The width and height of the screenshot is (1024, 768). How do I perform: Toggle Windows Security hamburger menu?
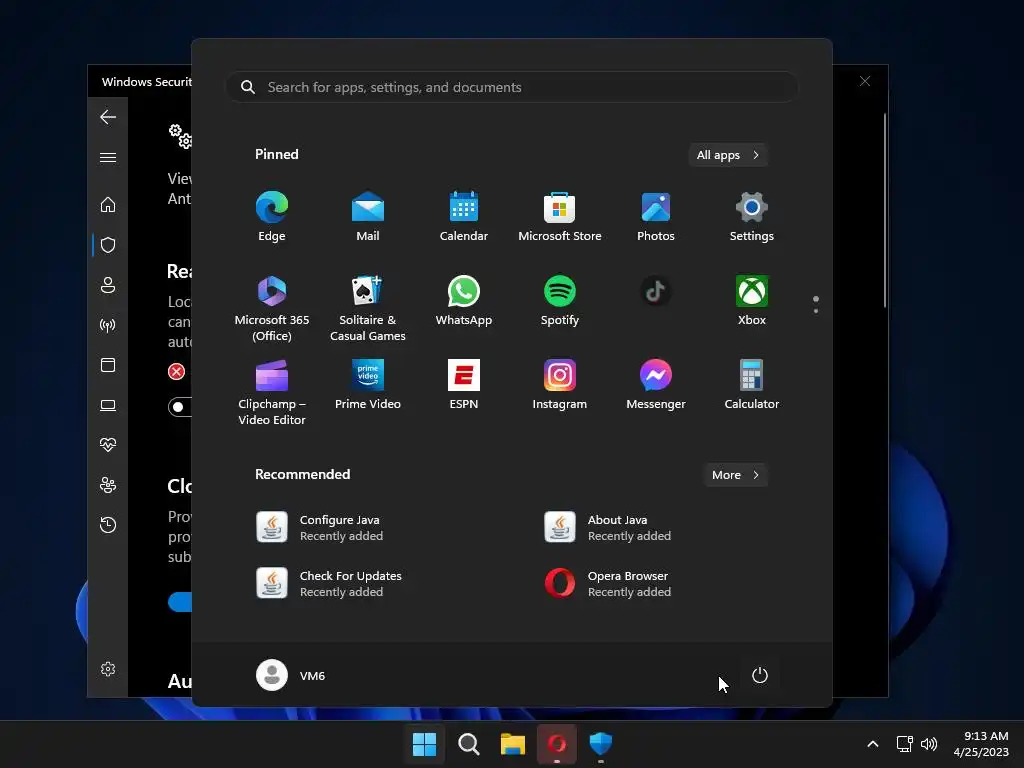pyautogui.click(x=108, y=157)
